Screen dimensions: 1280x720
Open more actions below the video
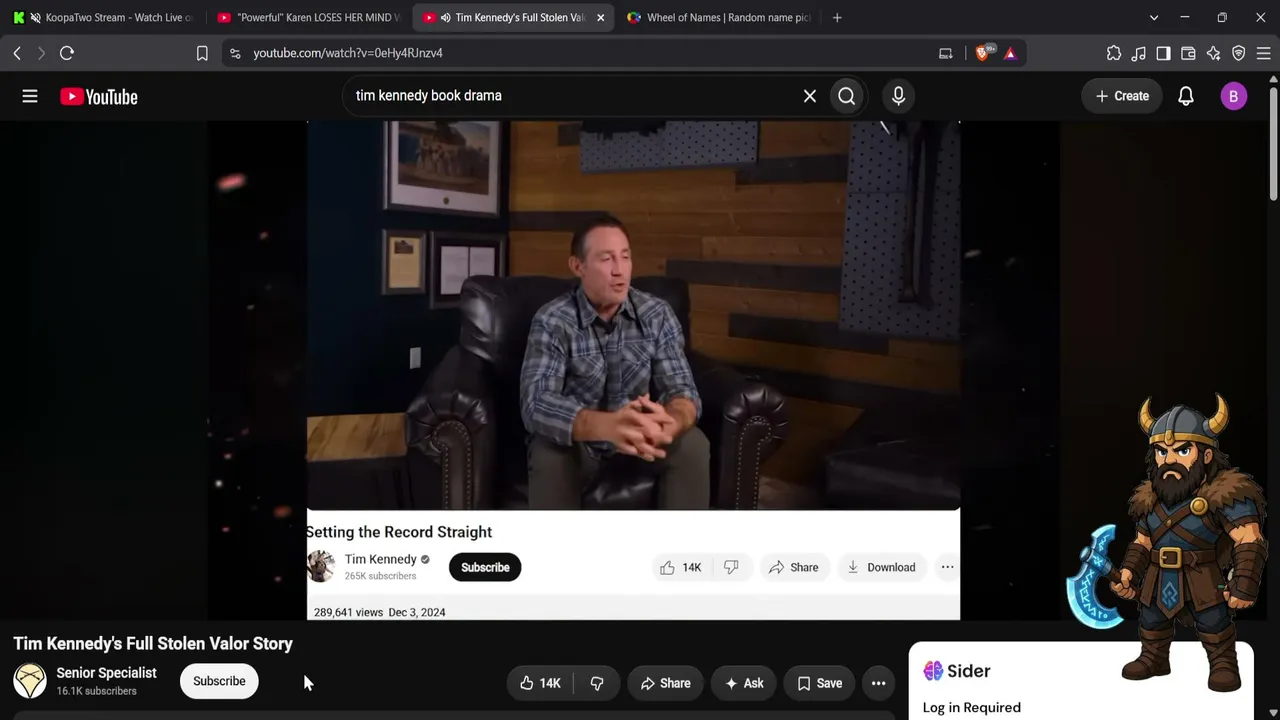tap(878, 683)
